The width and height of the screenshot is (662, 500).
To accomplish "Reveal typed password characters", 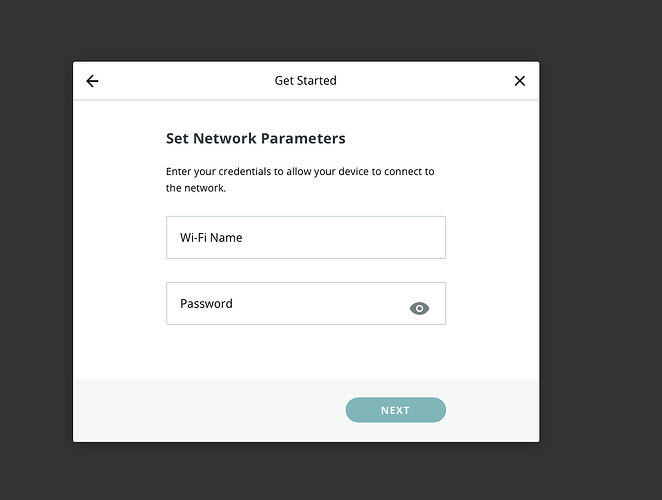I will [x=420, y=309].
